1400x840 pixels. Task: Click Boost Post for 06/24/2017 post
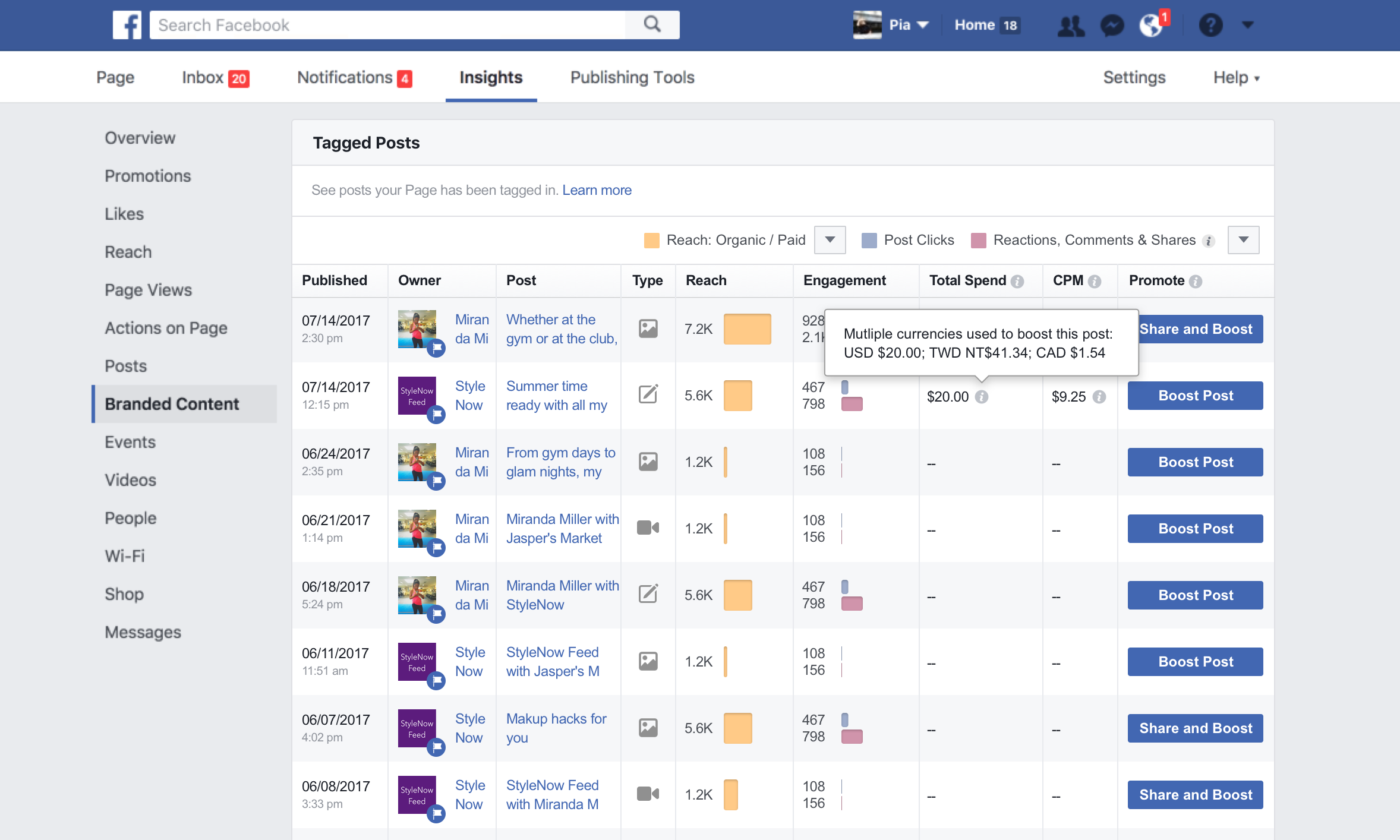tap(1196, 462)
